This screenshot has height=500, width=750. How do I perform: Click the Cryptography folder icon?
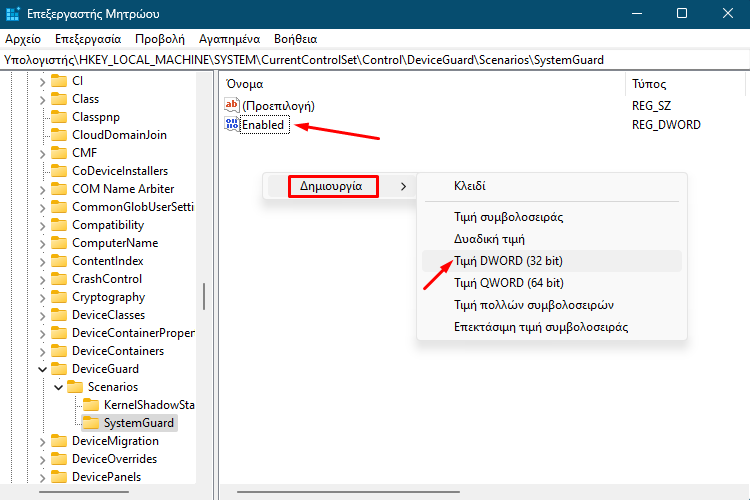click(59, 297)
